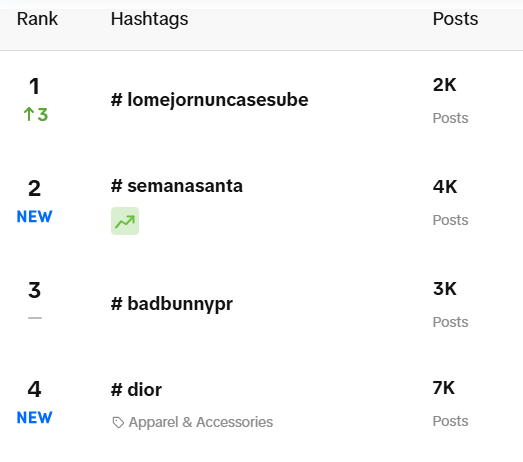Open the #semanasanta hashtag
This screenshot has height=462, width=523.
[x=177, y=185]
